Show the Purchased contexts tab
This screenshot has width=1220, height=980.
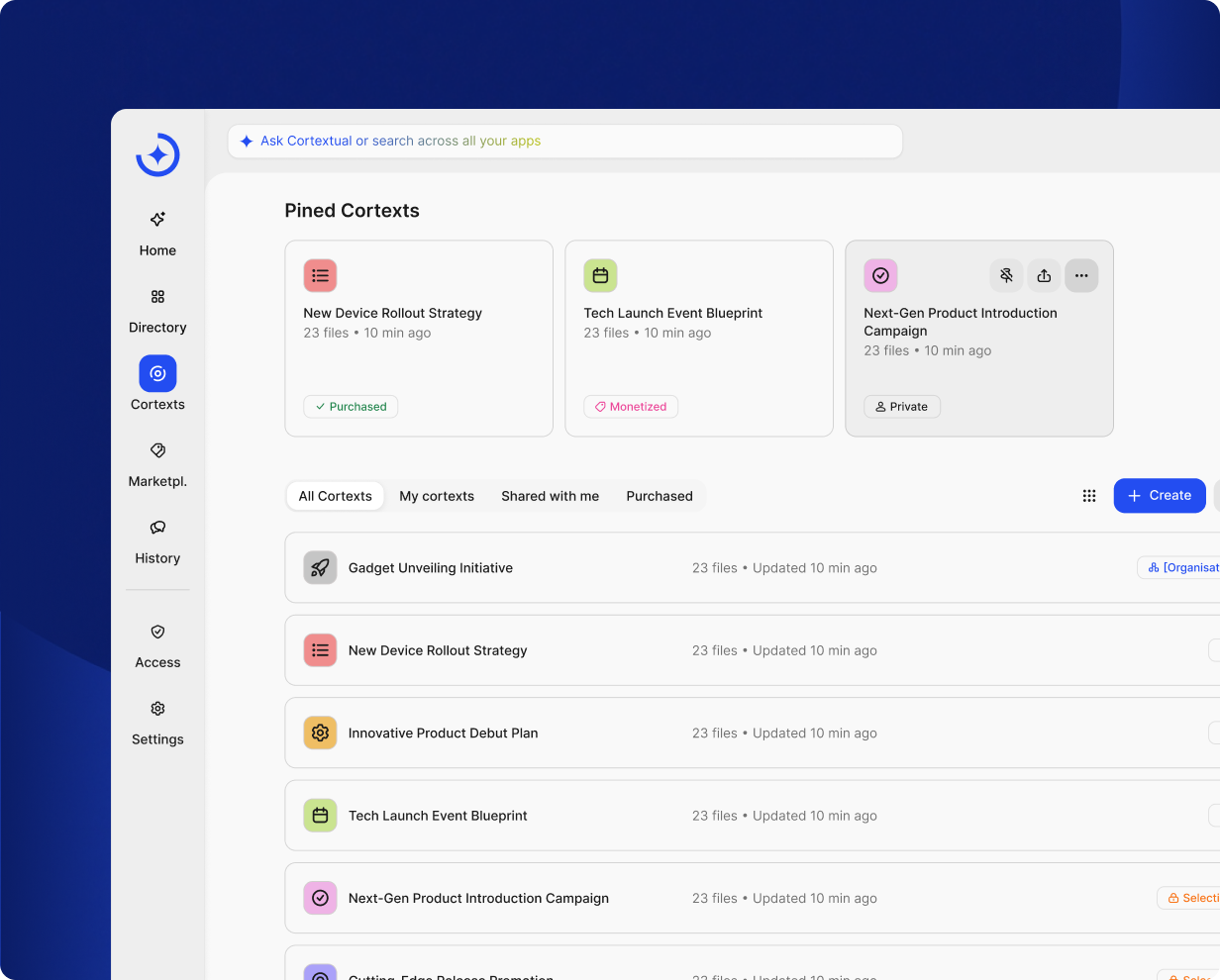[x=660, y=496]
